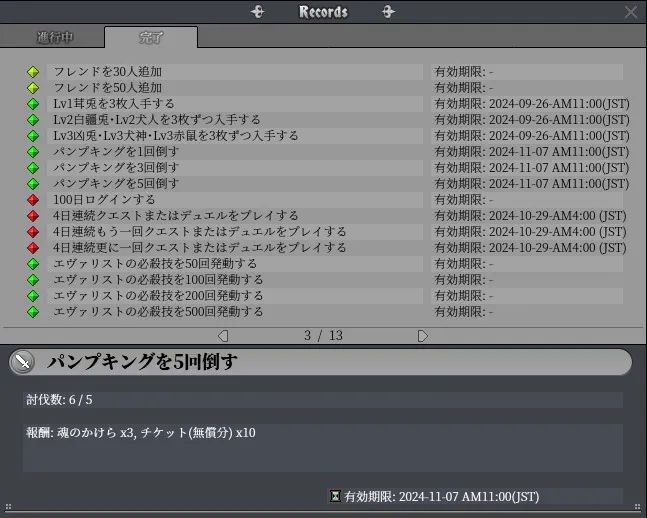This screenshot has width=647, height=518.
Task: Go to previous records page arrow
Action: coord(223,336)
